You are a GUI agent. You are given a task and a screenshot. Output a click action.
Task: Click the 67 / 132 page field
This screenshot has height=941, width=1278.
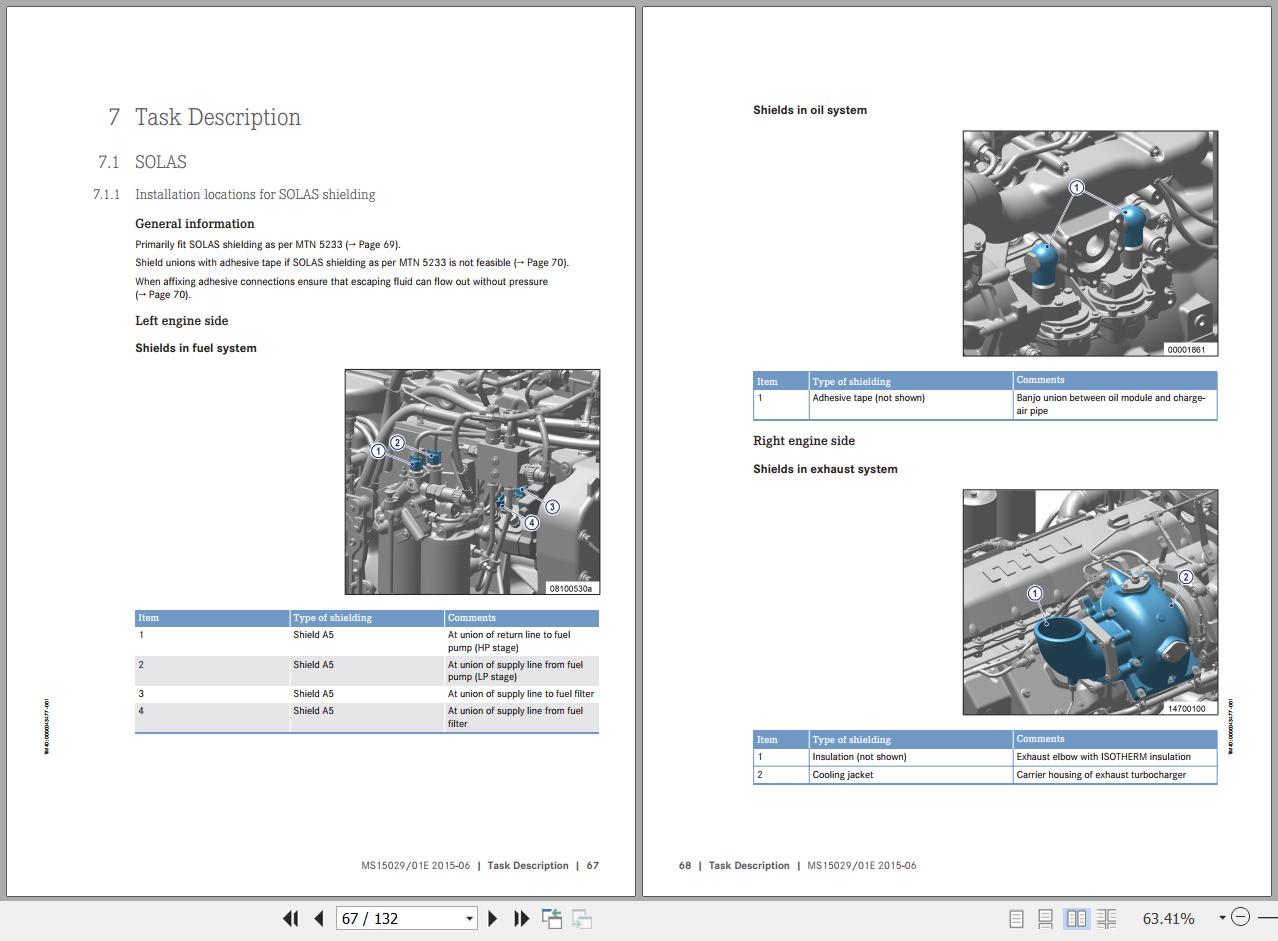(x=400, y=918)
